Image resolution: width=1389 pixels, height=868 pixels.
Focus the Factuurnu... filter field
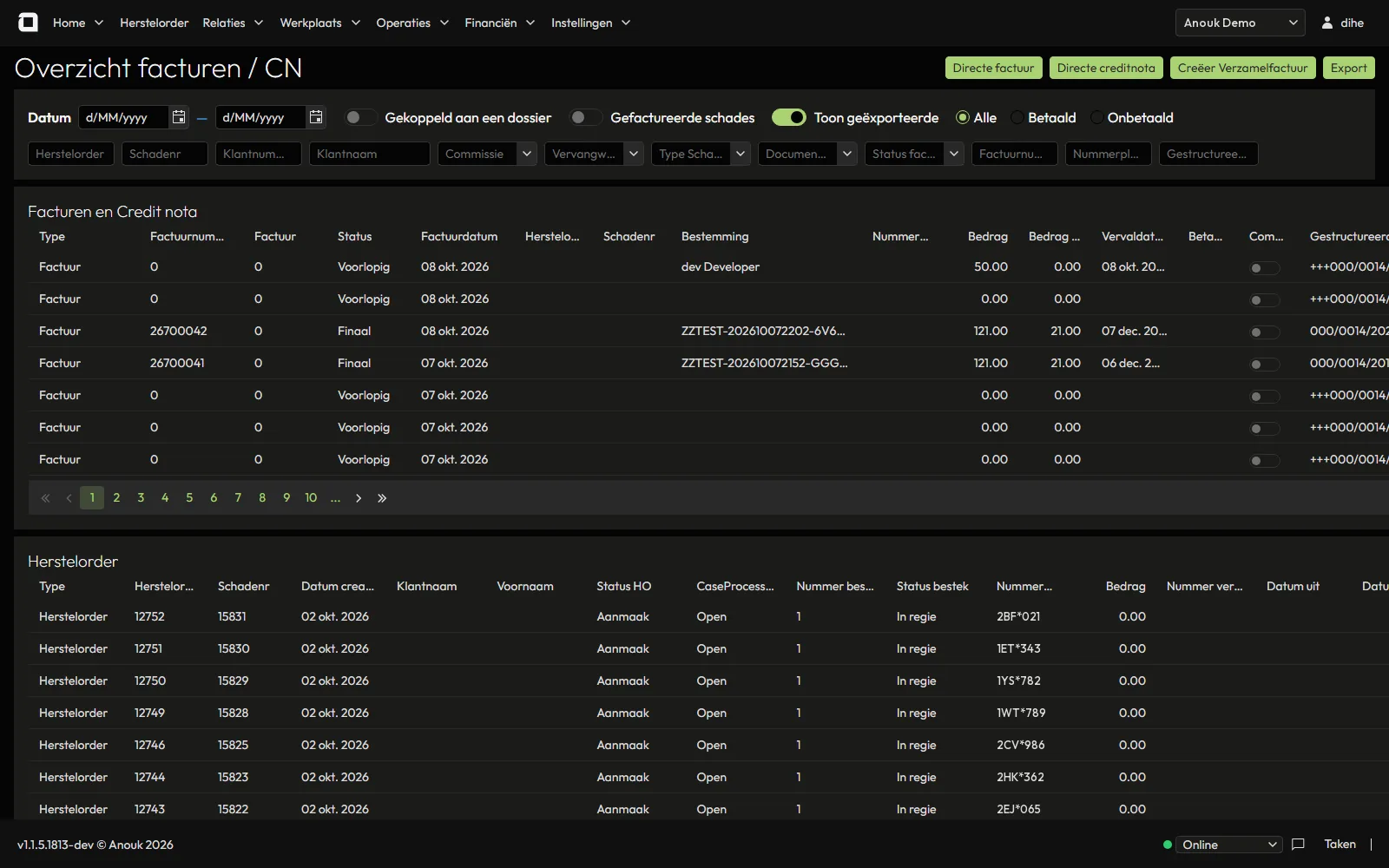(x=1014, y=154)
